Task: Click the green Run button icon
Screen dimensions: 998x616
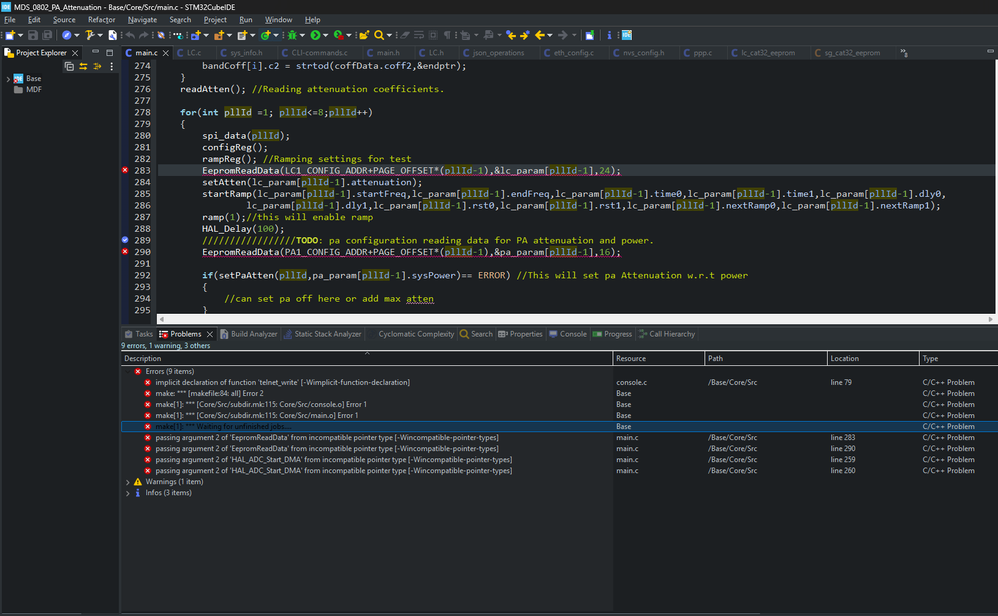Action: (315, 35)
